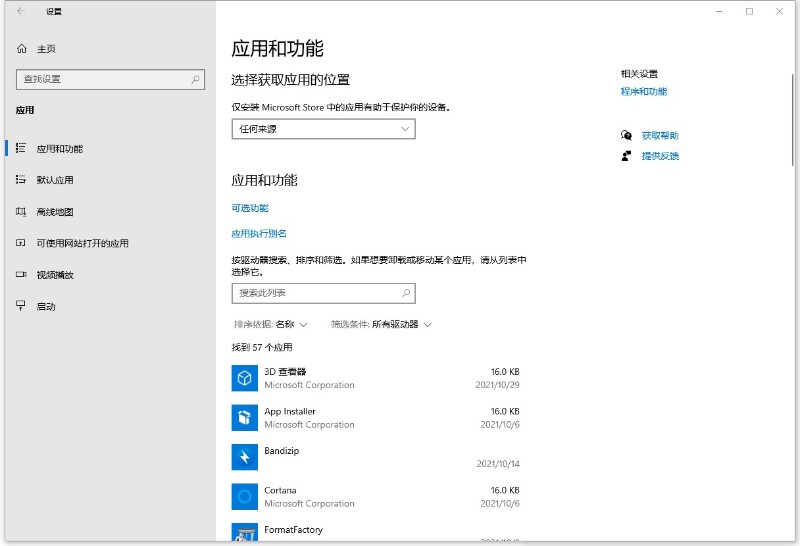Open 程序和功能 related settings link

[x=643, y=92]
